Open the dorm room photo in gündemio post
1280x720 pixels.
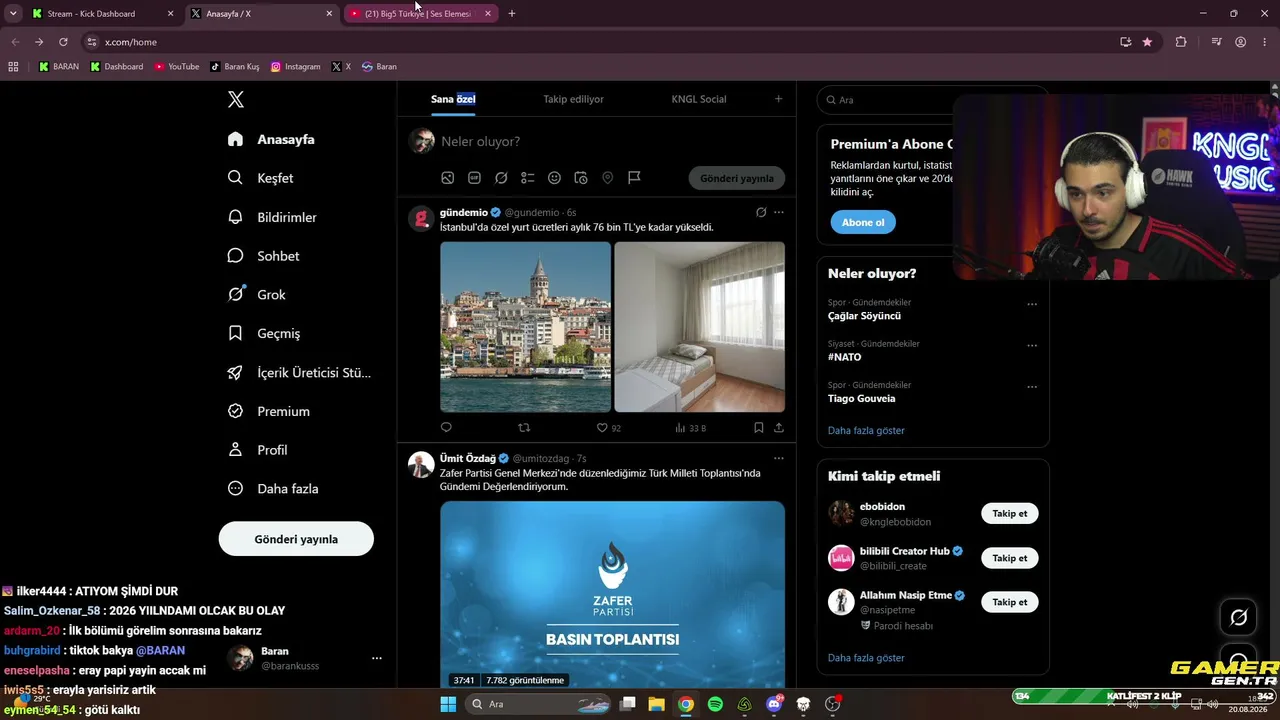pyautogui.click(x=699, y=327)
